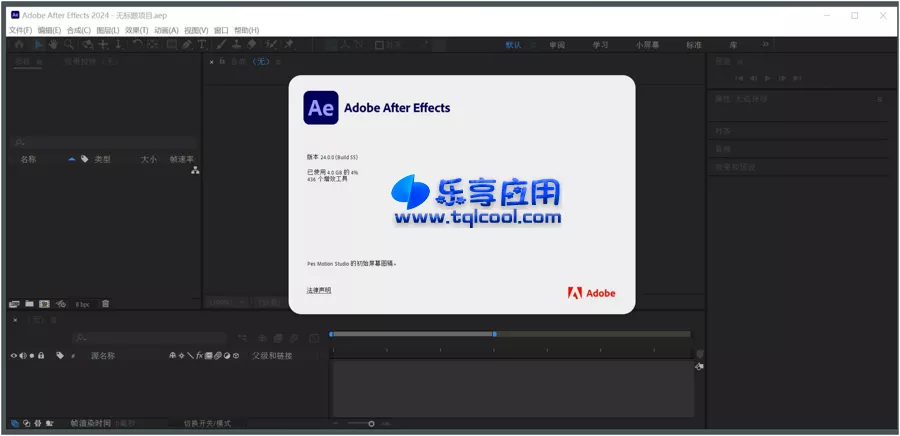Select the Brush tool
The height and width of the screenshot is (436, 900).
tap(221, 45)
